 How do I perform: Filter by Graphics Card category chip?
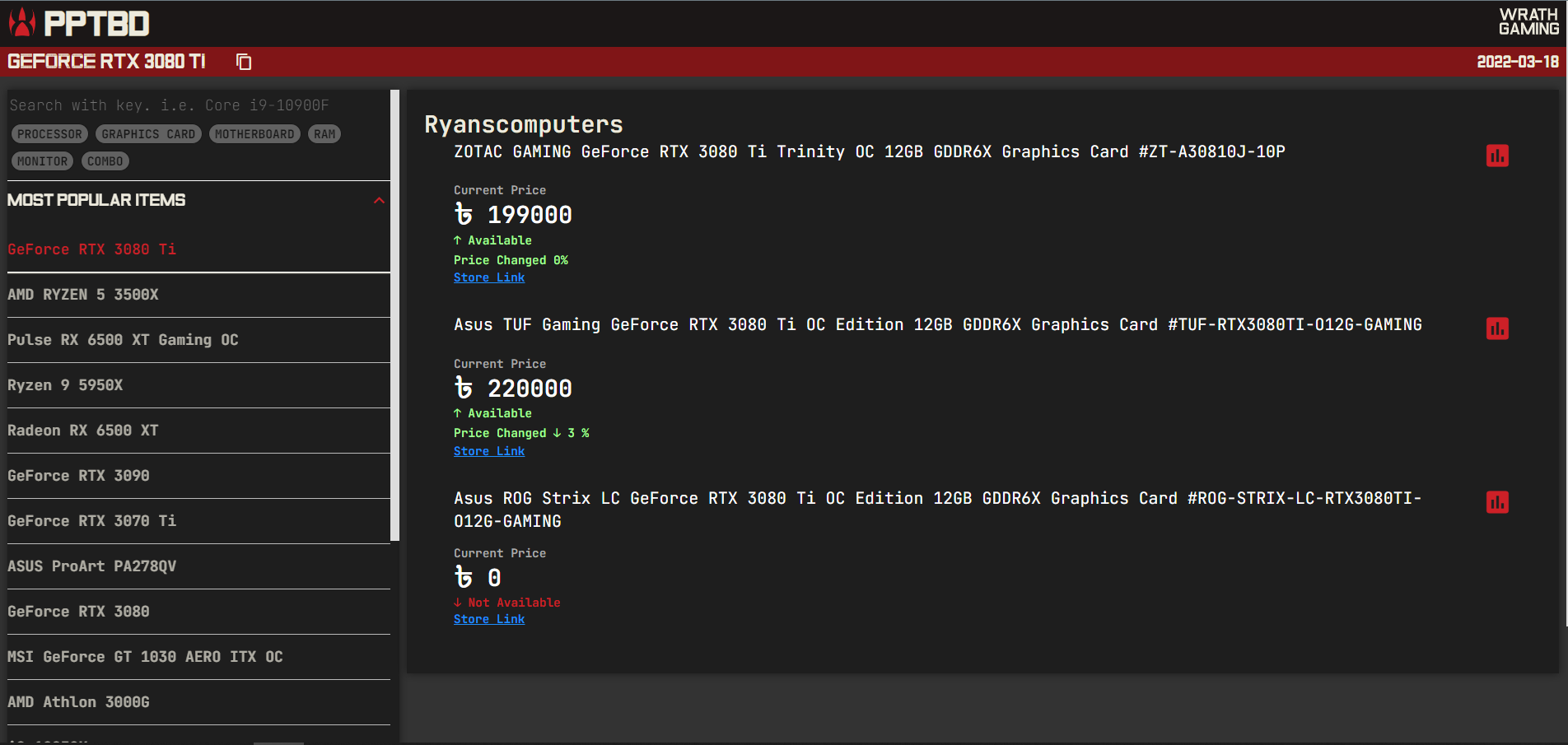point(148,134)
